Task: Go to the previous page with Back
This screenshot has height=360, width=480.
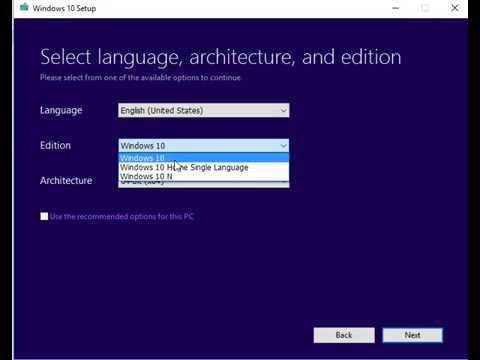Action: pos(344,335)
